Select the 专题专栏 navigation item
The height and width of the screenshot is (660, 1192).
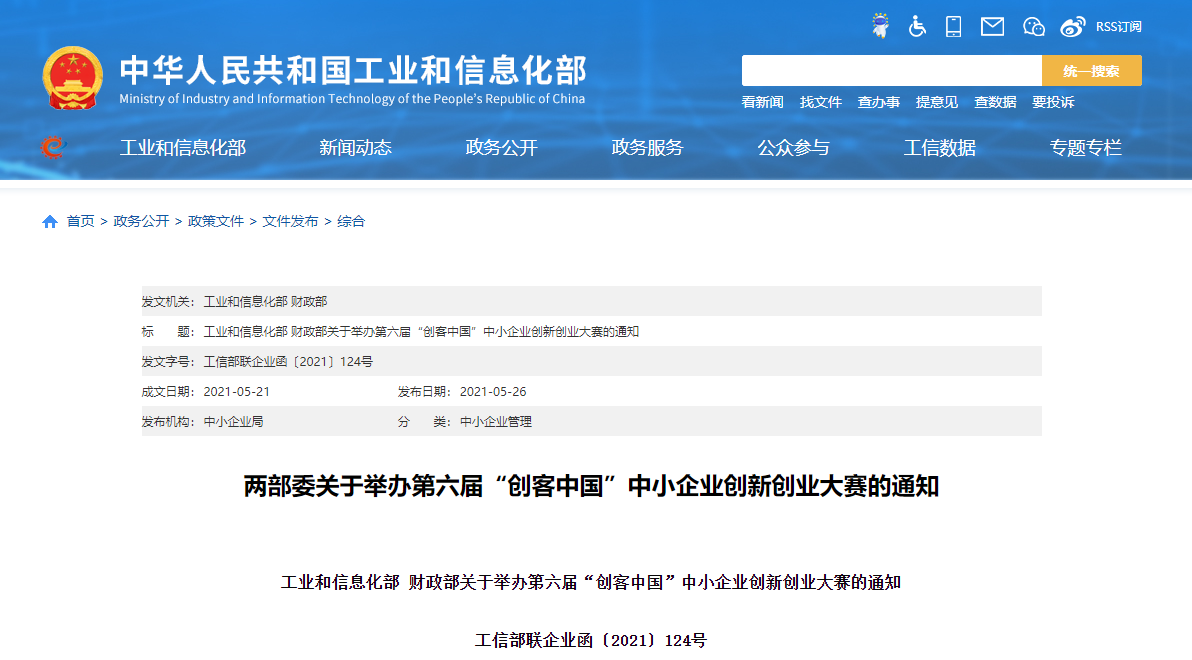click(1085, 148)
